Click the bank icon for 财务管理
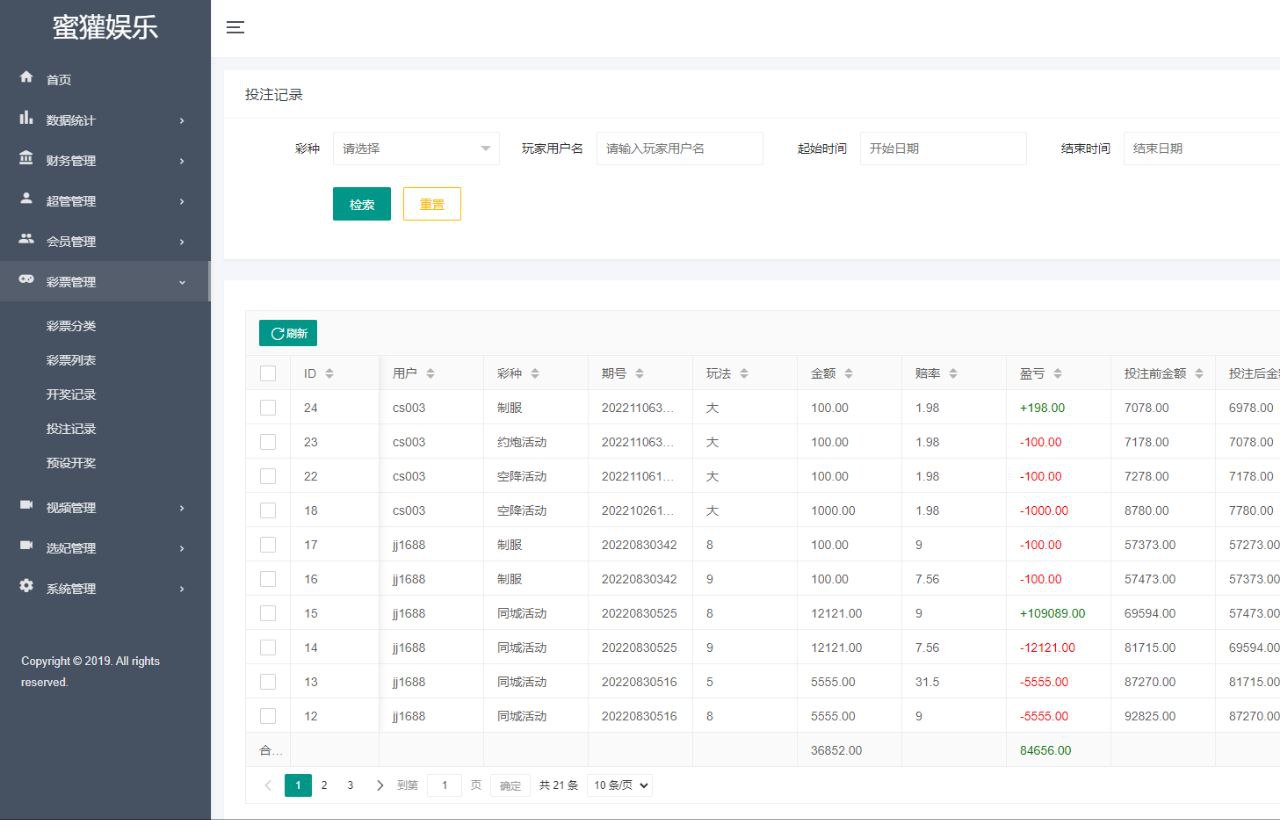Viewport: 1280px width, 820px height. (x=27, y=159)
